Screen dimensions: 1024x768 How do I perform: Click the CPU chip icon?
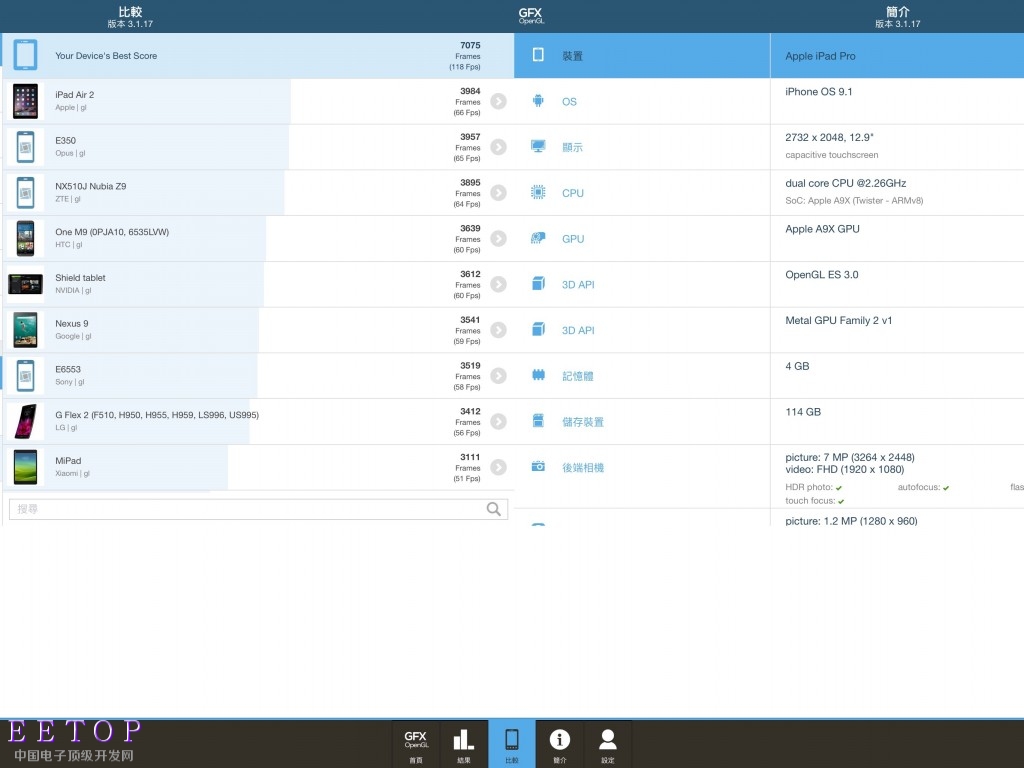538,193
